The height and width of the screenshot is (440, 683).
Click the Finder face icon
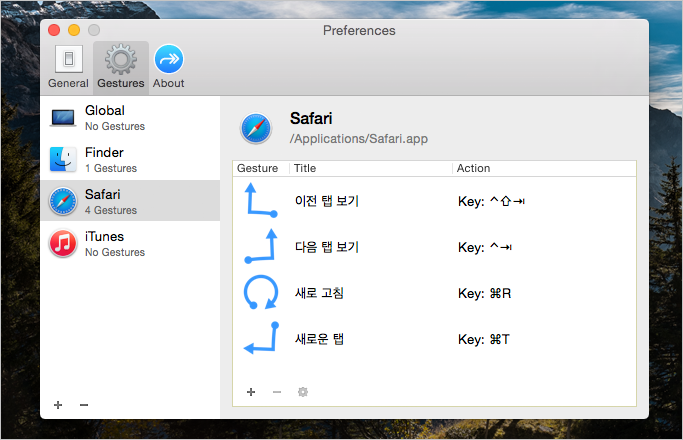tap(63, 159)
